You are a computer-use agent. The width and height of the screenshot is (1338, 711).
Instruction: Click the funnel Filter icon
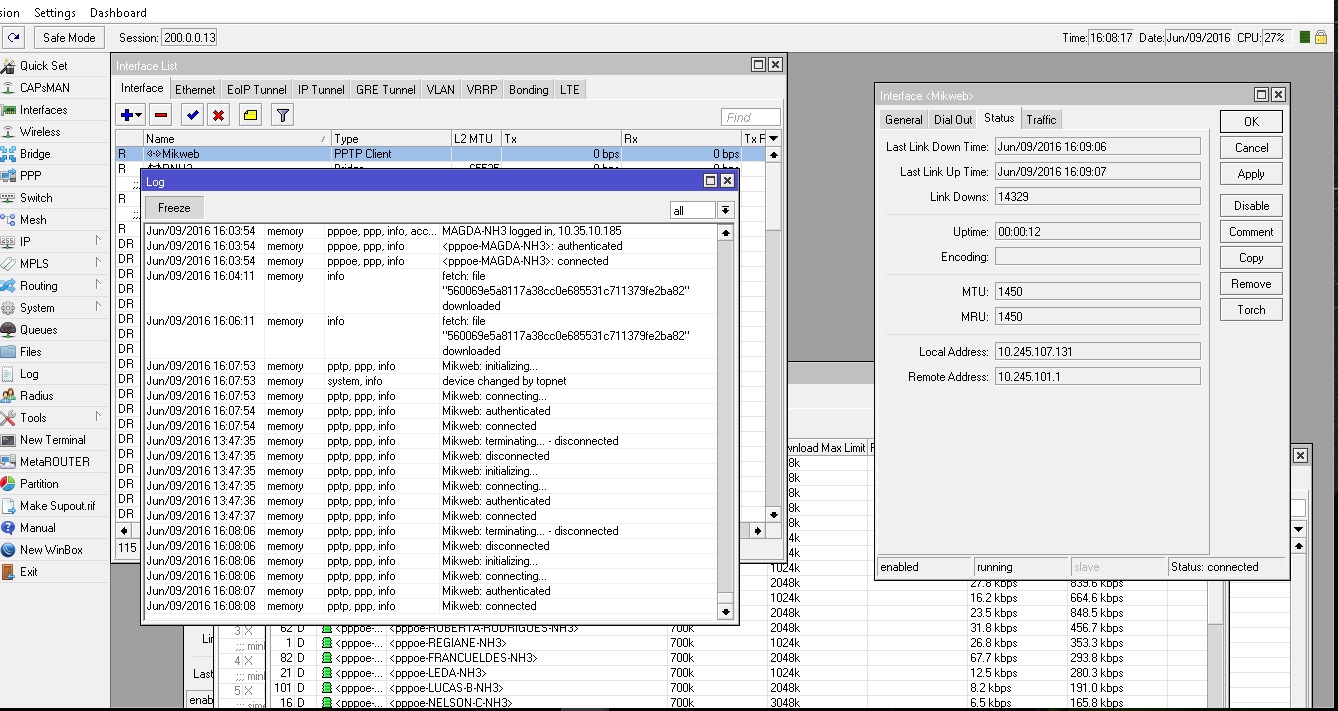point(283,115)
